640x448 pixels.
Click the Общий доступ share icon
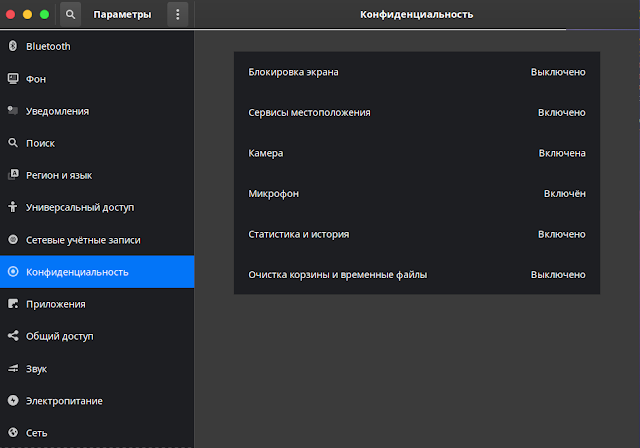(x=13, y=336)
